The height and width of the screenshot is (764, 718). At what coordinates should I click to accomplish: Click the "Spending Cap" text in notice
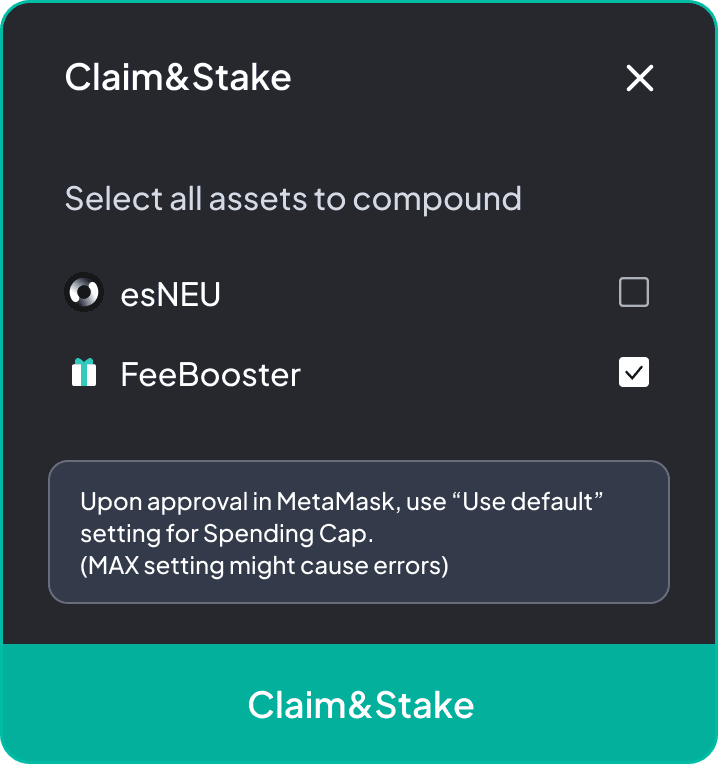[x=288, y=534]
